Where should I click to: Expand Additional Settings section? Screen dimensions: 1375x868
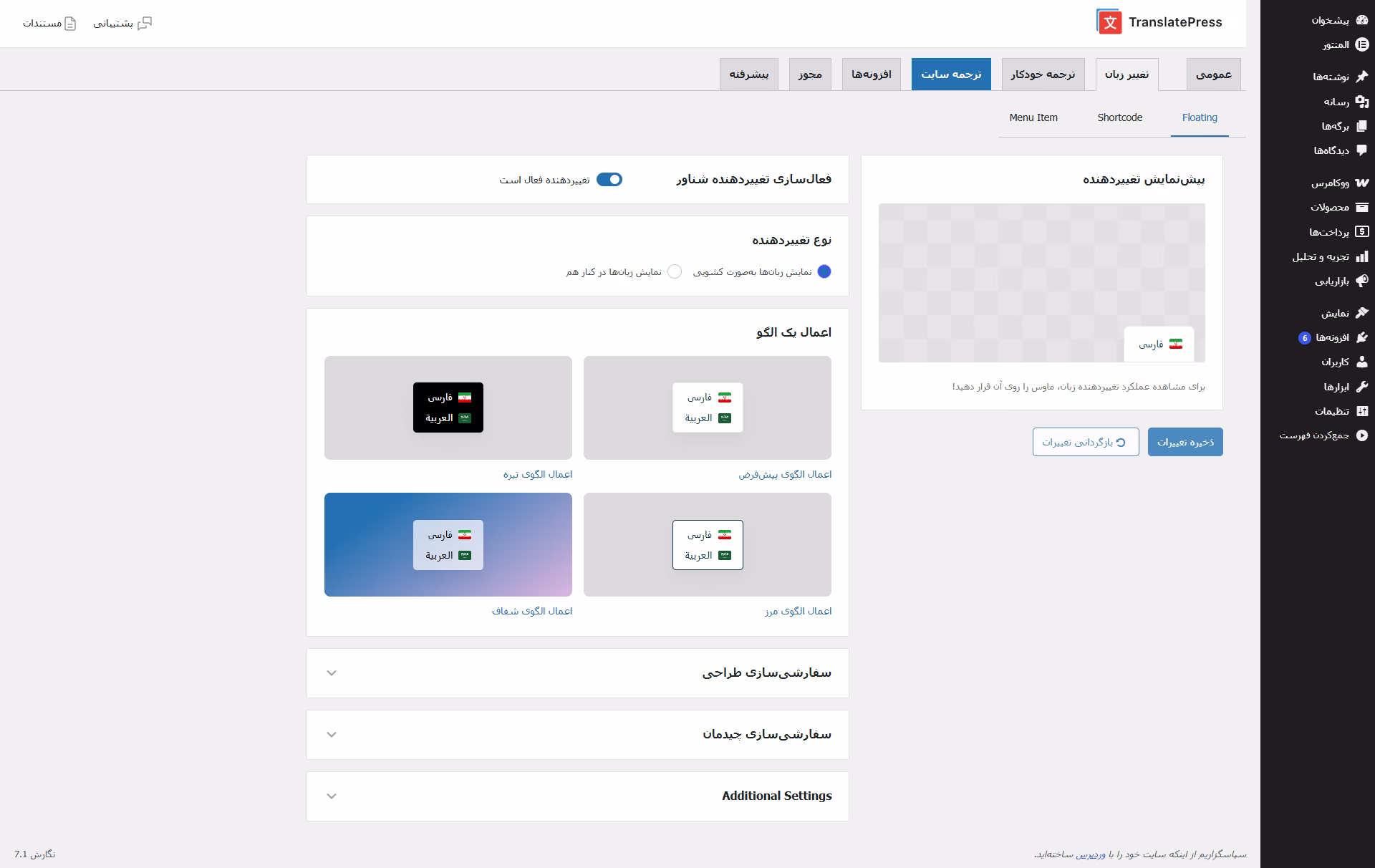point(578,796)
